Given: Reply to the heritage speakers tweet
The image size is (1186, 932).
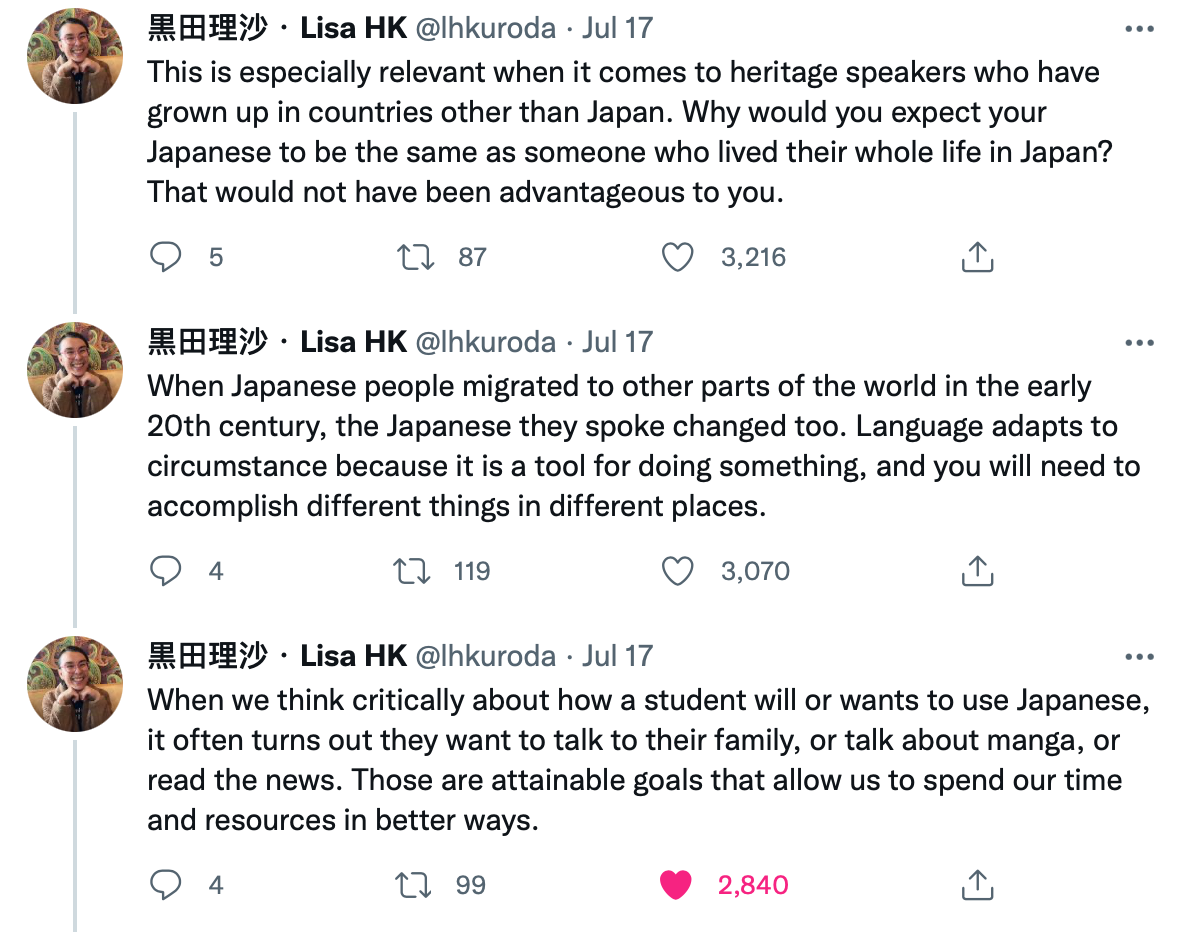Looking at the screenshot, I should (x=165, y=257).
